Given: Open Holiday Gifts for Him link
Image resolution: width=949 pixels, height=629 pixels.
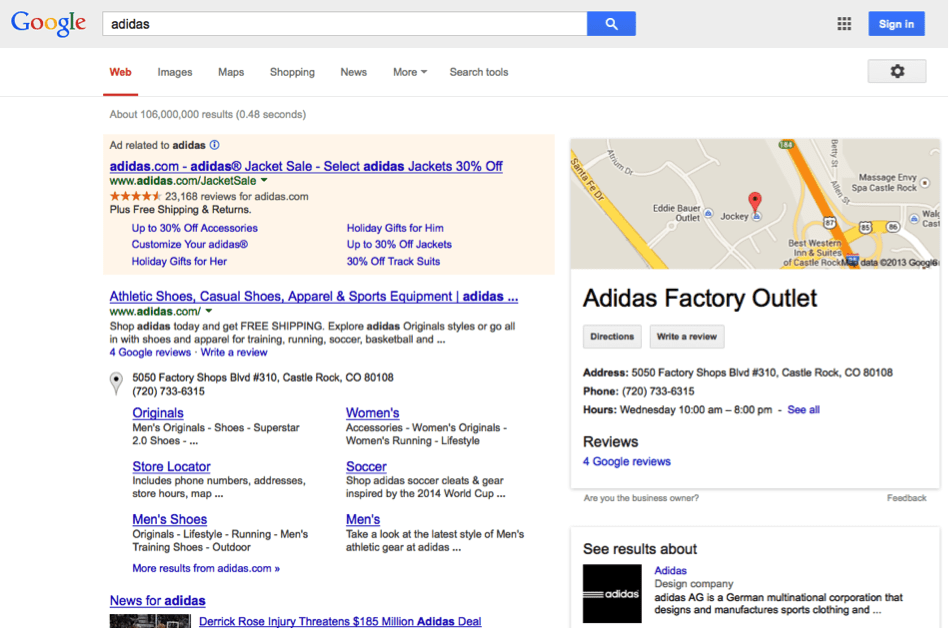Looking at the screenshot, I should coord(395,228).
